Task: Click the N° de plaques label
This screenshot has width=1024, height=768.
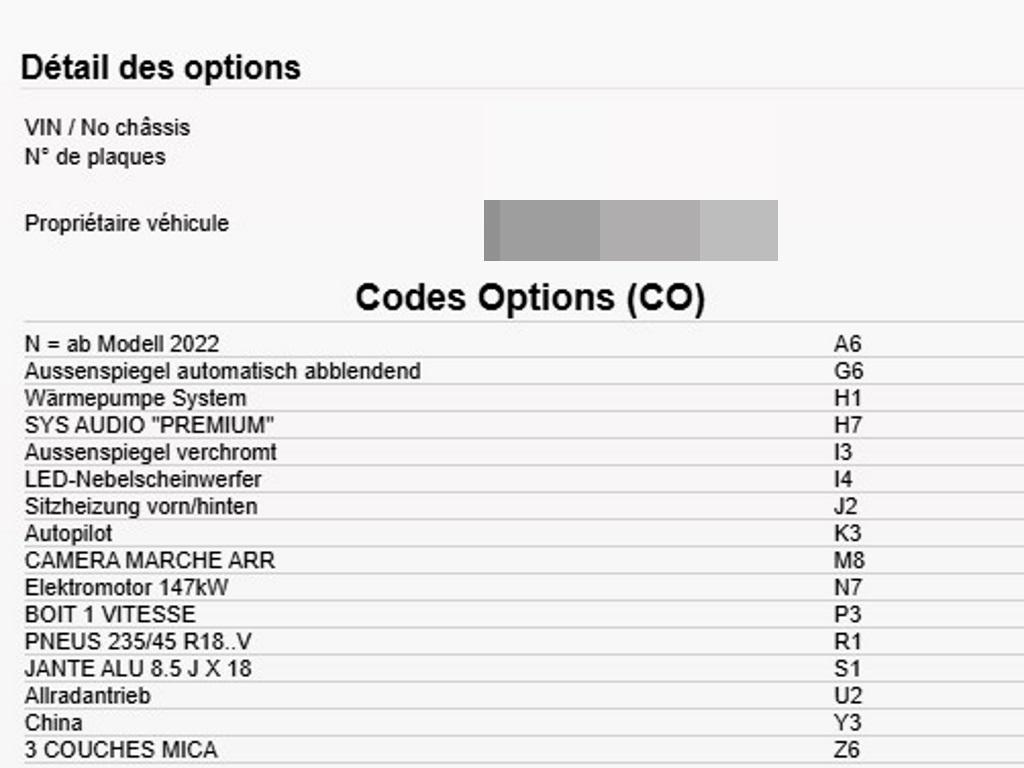Action: (x=95, y=157)
